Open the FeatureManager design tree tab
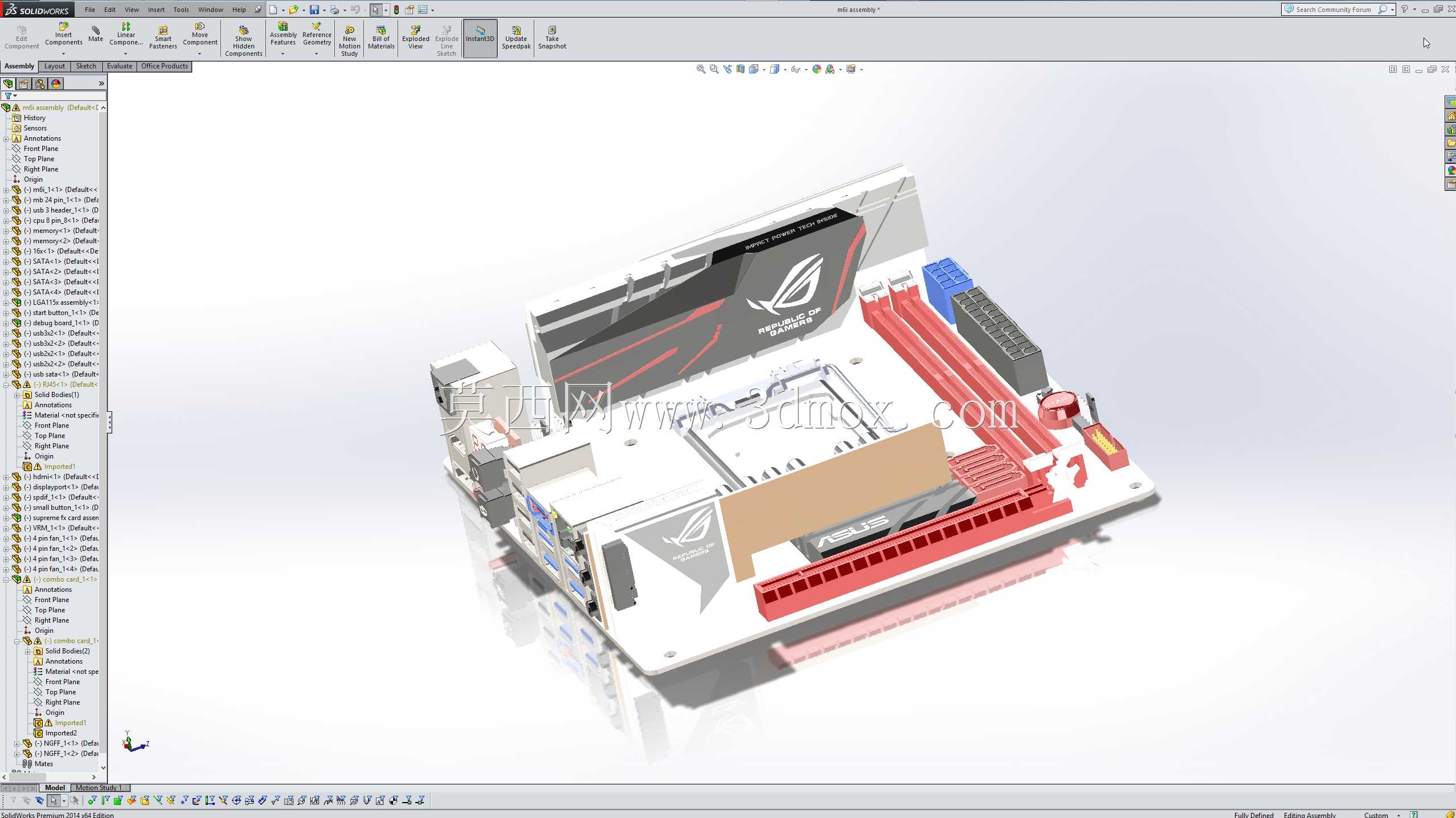Image resolution: width=1456 pixels, height=818 pixels. pos(8,84)
